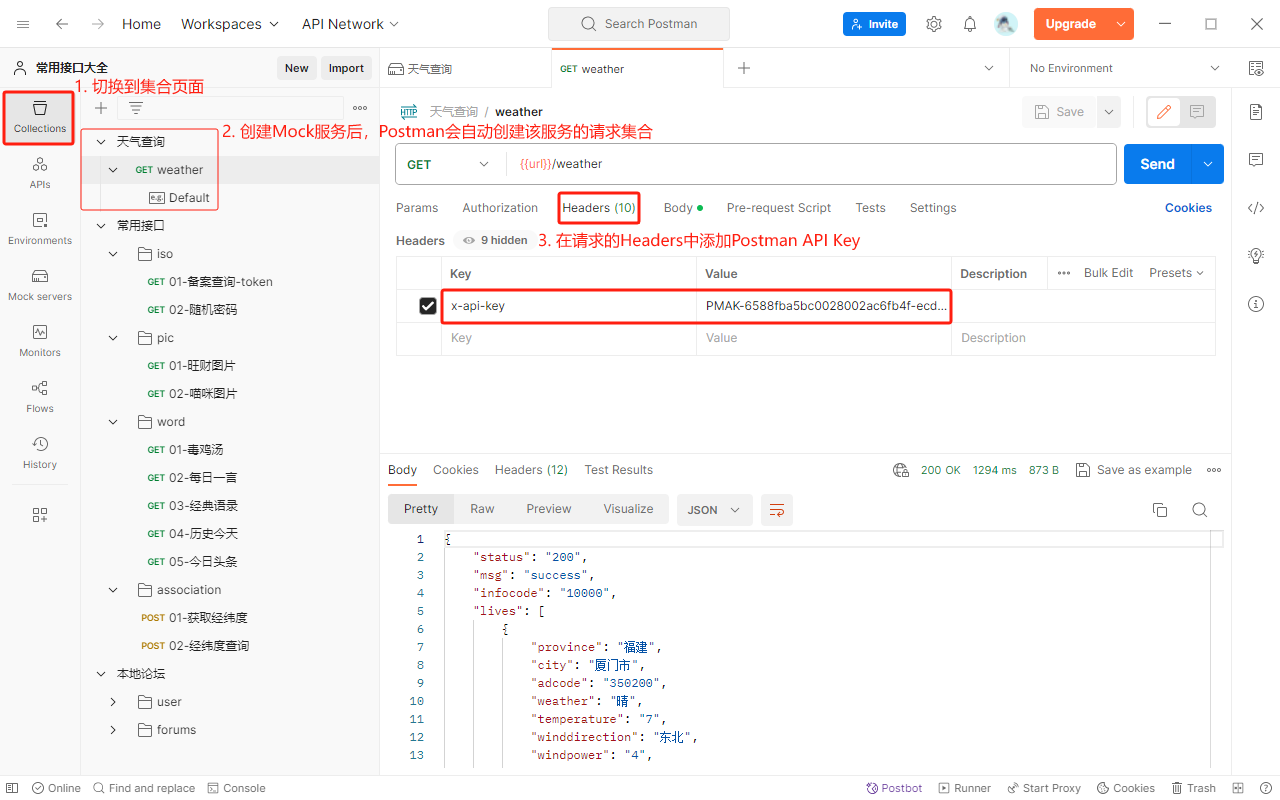1280x800 pixels.
Task: Open the Monitors sidebar panel
Action: coord(40,341)
